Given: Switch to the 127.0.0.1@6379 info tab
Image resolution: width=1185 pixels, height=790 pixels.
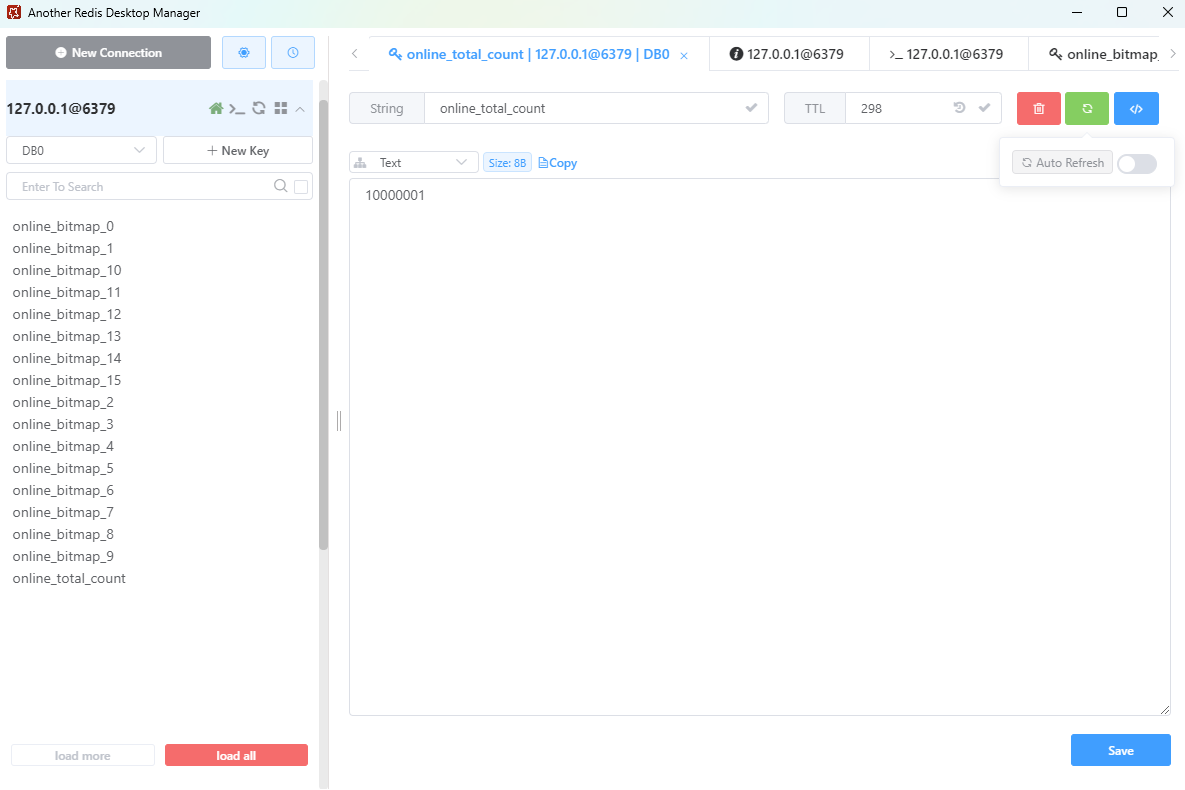Looking at the screenshot, I should tap(788, 54).
